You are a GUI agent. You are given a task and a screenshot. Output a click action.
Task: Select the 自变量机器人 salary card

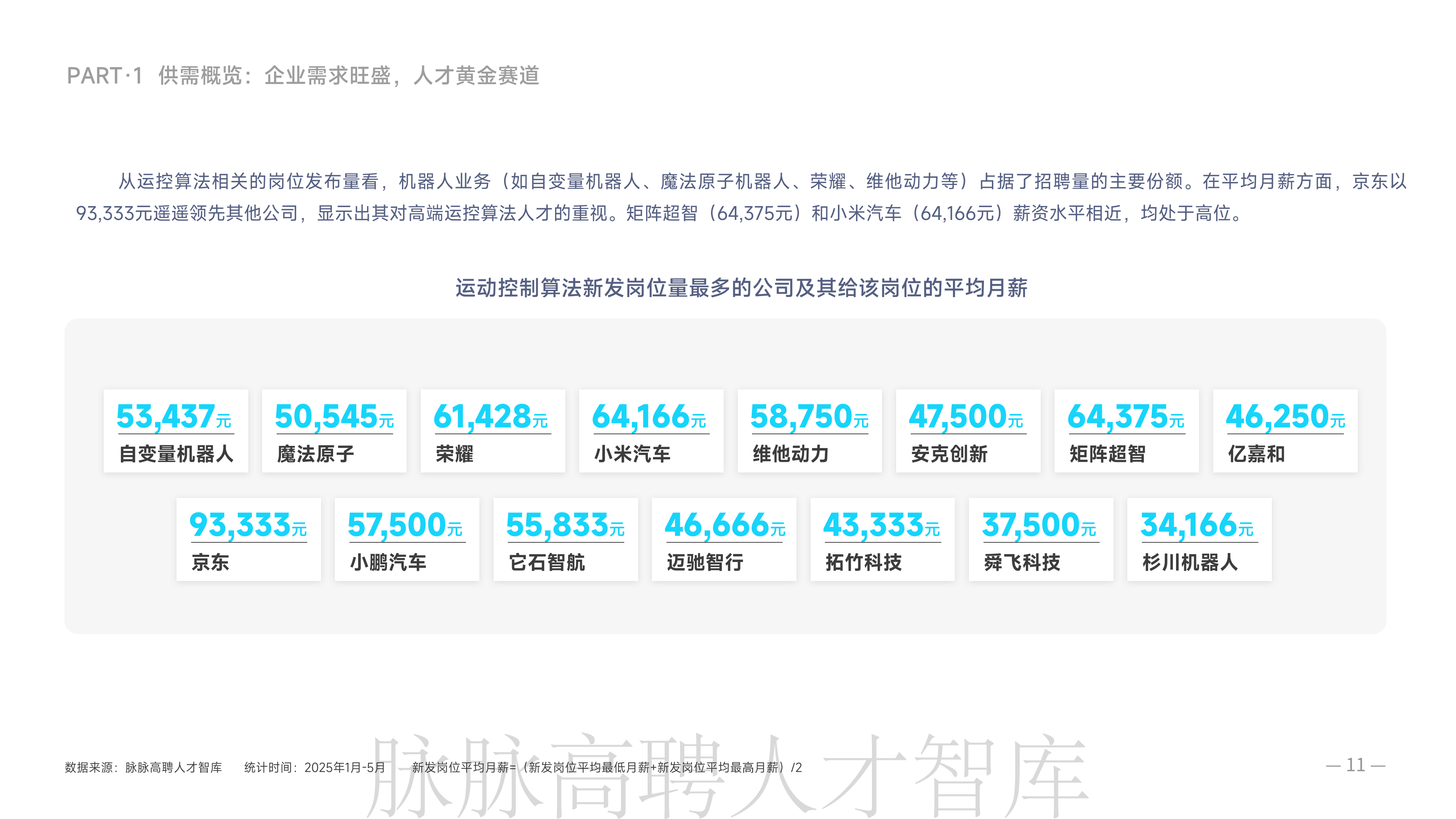click(x=176, y=431)
